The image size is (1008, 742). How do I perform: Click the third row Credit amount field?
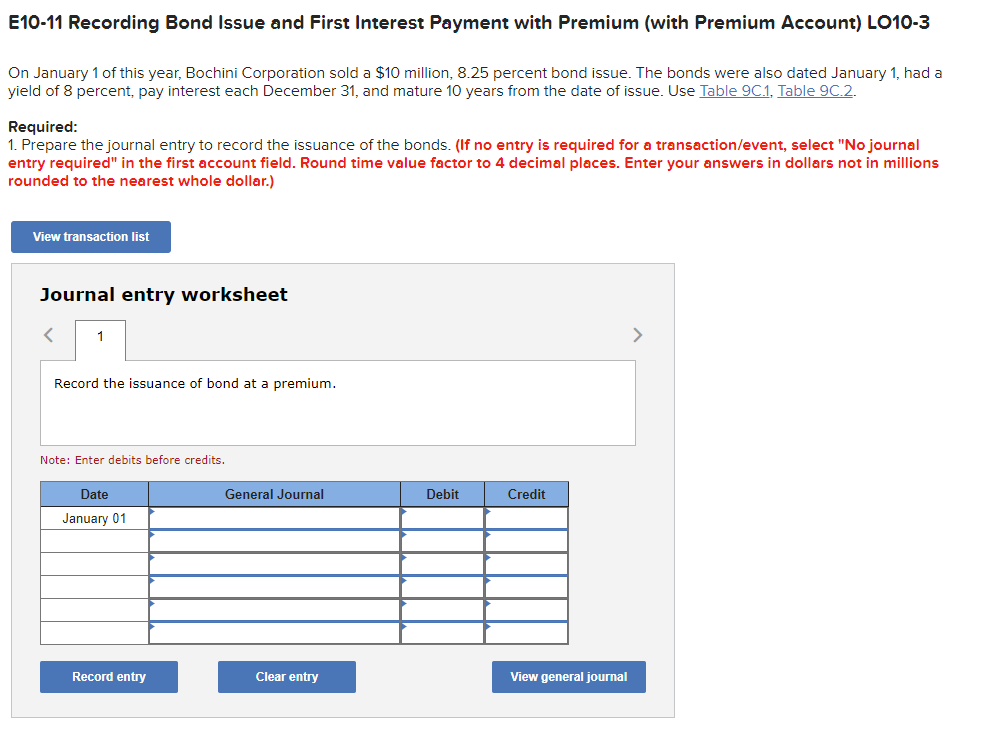coord(526,563)
